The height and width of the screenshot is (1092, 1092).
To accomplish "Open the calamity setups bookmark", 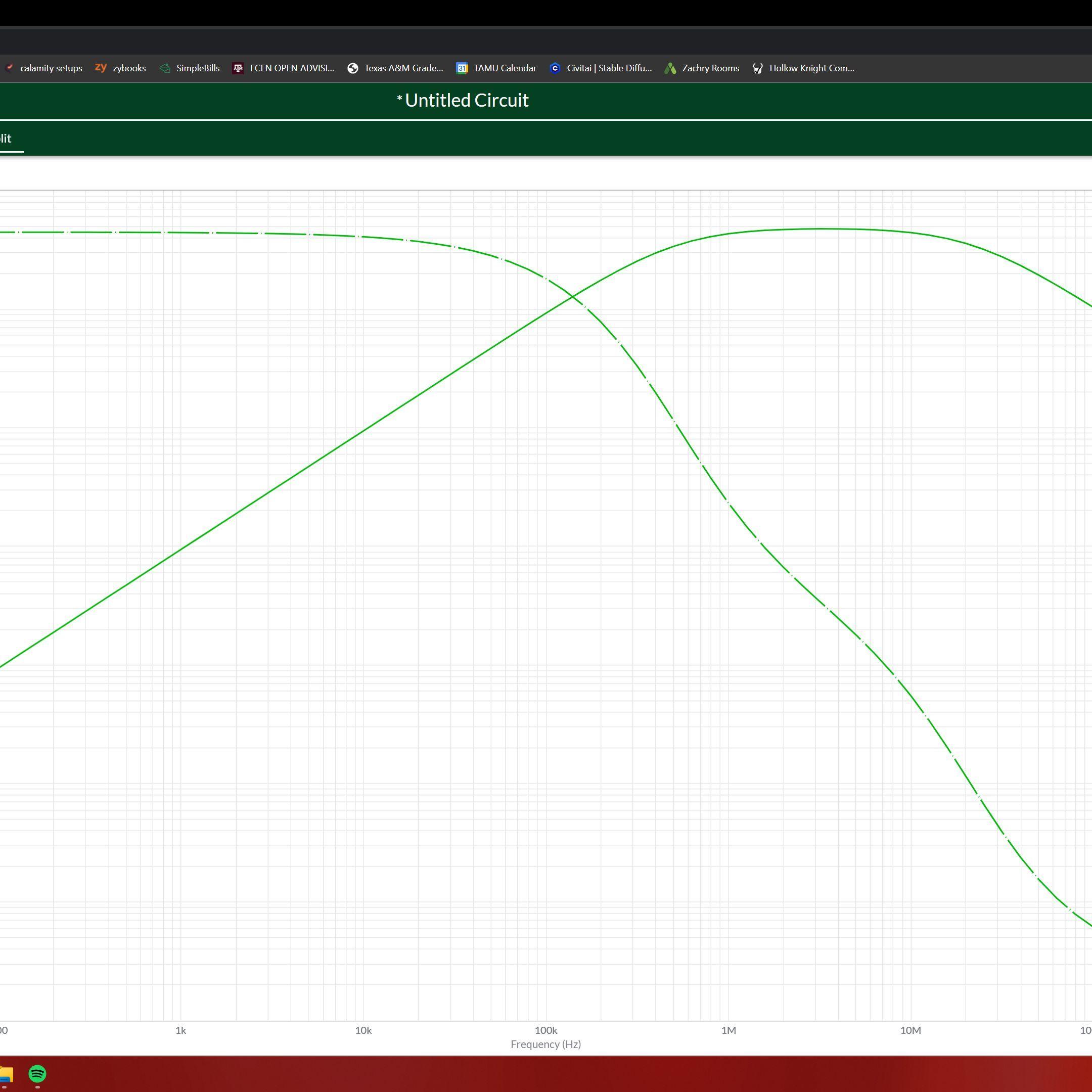I will pyautogui.click(x=44, y=68).
